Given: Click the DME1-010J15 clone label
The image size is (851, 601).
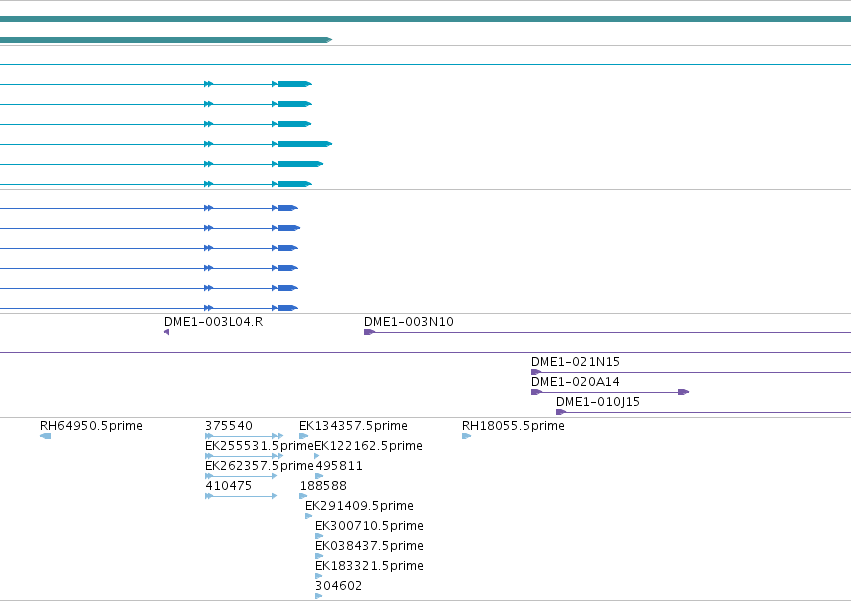Looking at the screenshot, I should (x=598, y=402).
